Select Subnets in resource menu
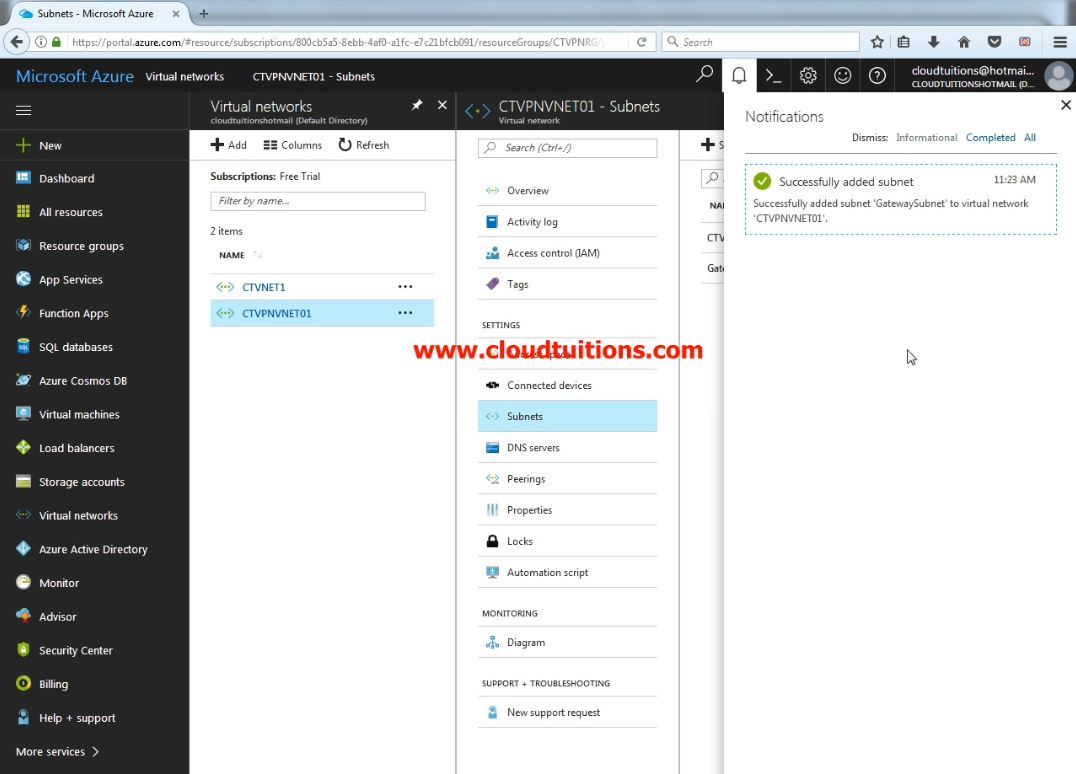This screenshot has height=774, width=1076. point(568,416)
